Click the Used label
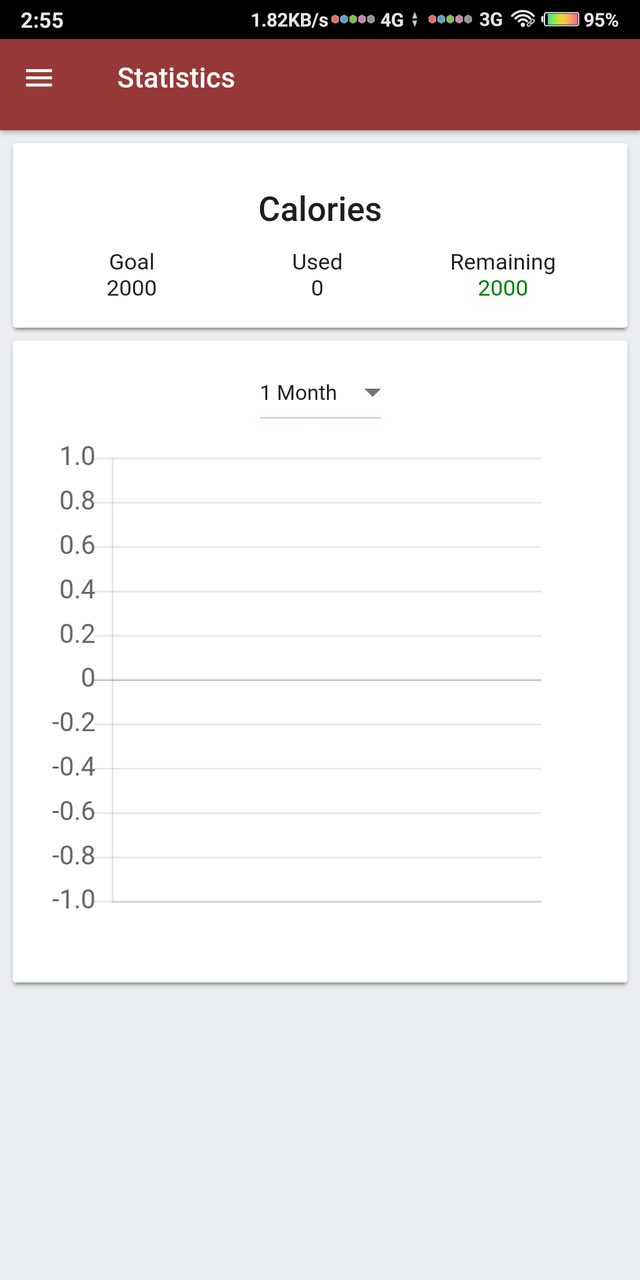640x1280 pixels. point(317,262)
